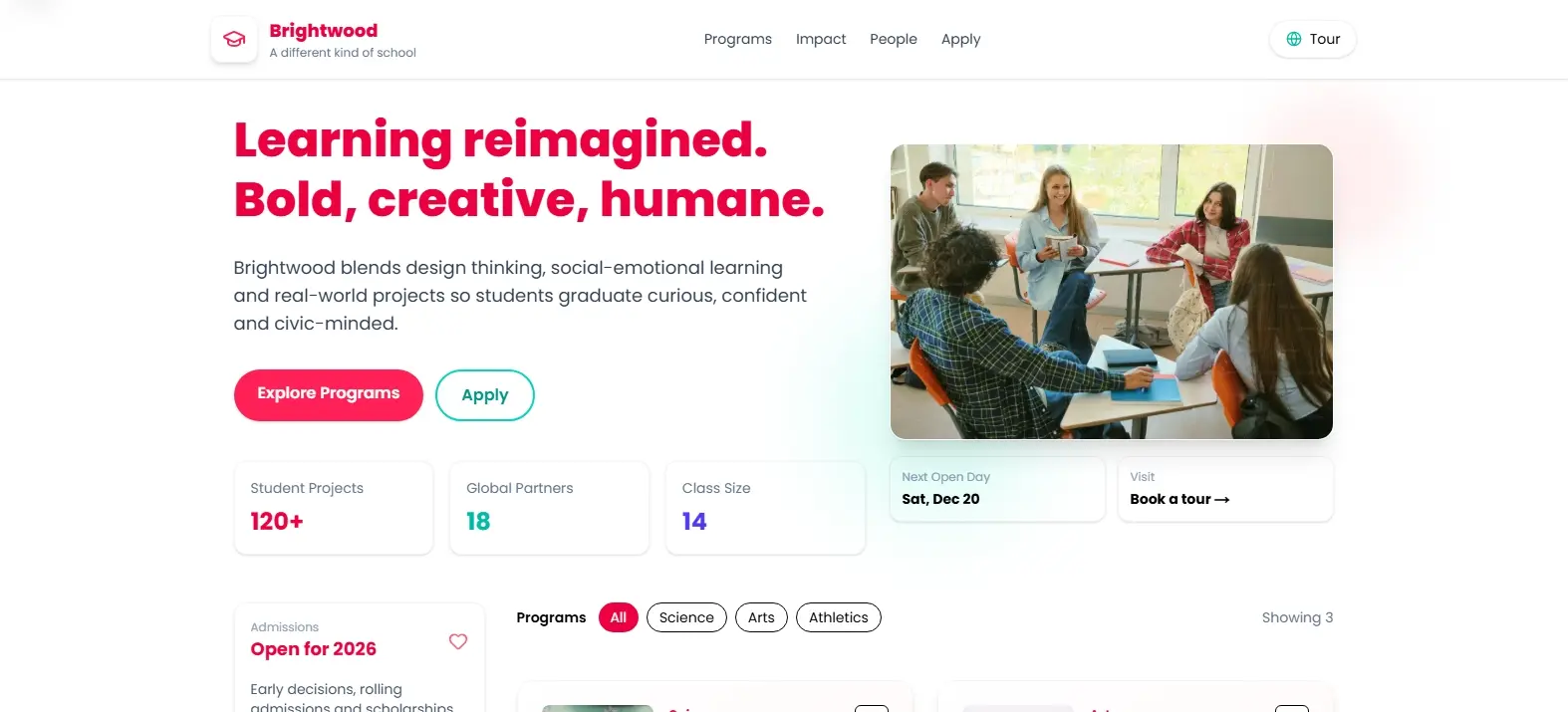Click the Class Size 14 stat card
Screen dimensions: 1568x712
[765, 508]
